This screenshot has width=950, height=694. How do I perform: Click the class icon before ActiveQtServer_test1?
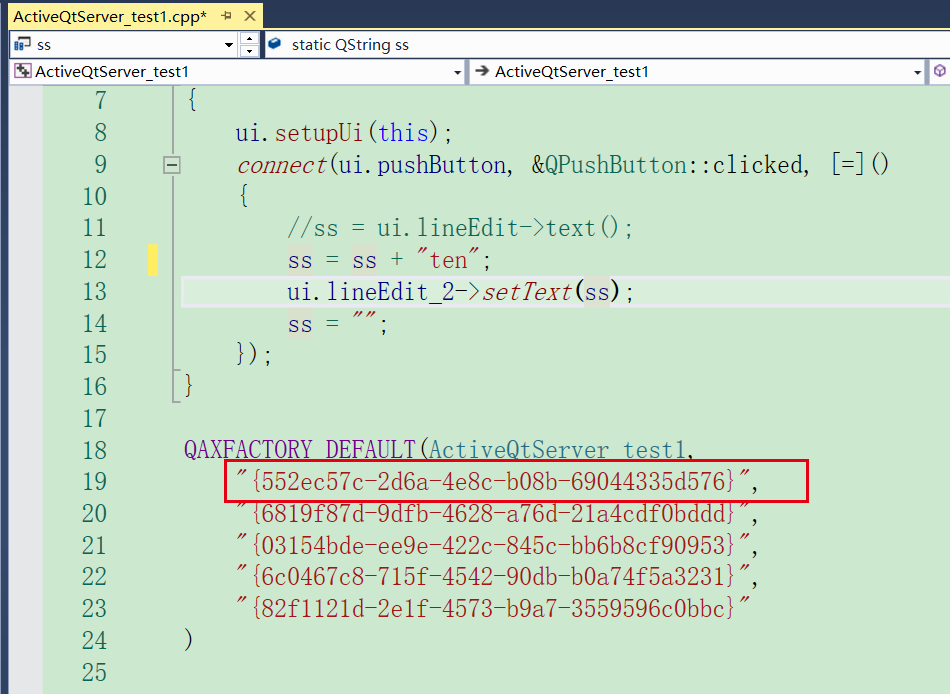[22, 72]
